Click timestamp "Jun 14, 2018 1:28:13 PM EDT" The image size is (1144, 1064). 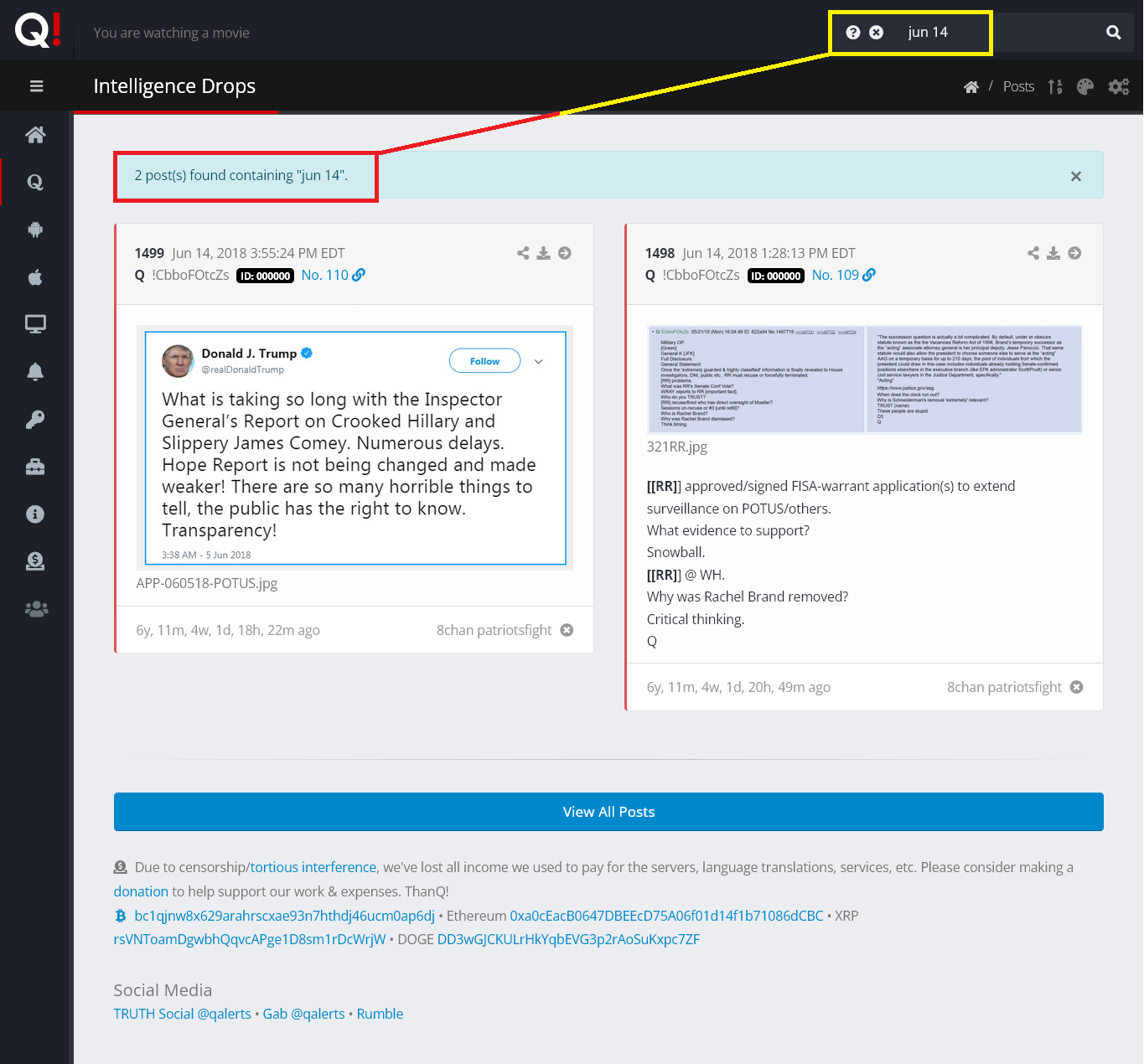(769, 253)
